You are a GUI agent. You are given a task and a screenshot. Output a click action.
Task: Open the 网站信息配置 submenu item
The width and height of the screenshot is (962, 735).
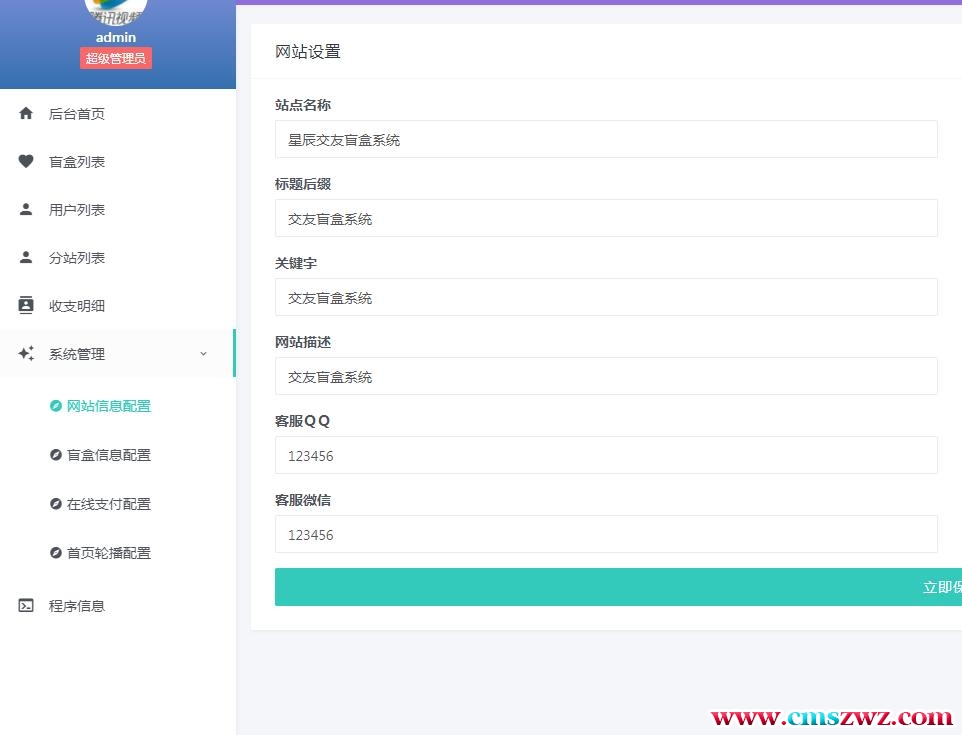tap(108, 406)
